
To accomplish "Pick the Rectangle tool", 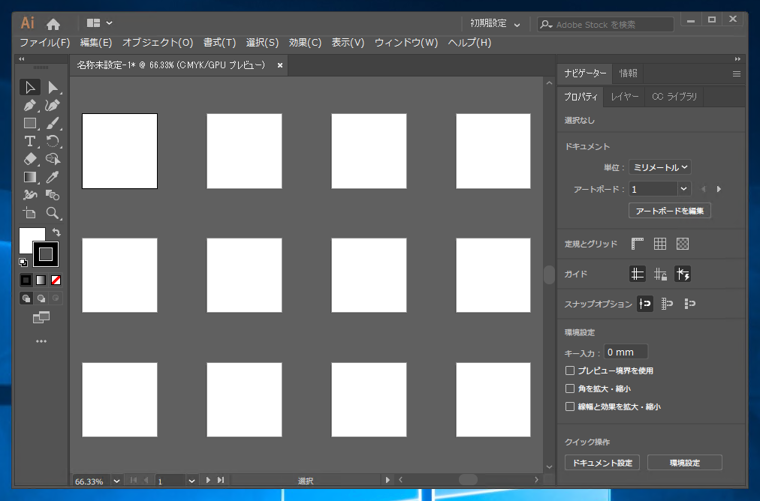I will click(30, 124).
